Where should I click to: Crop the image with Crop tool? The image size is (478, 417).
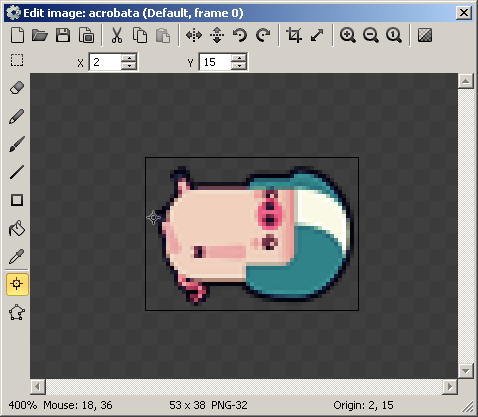294,35
